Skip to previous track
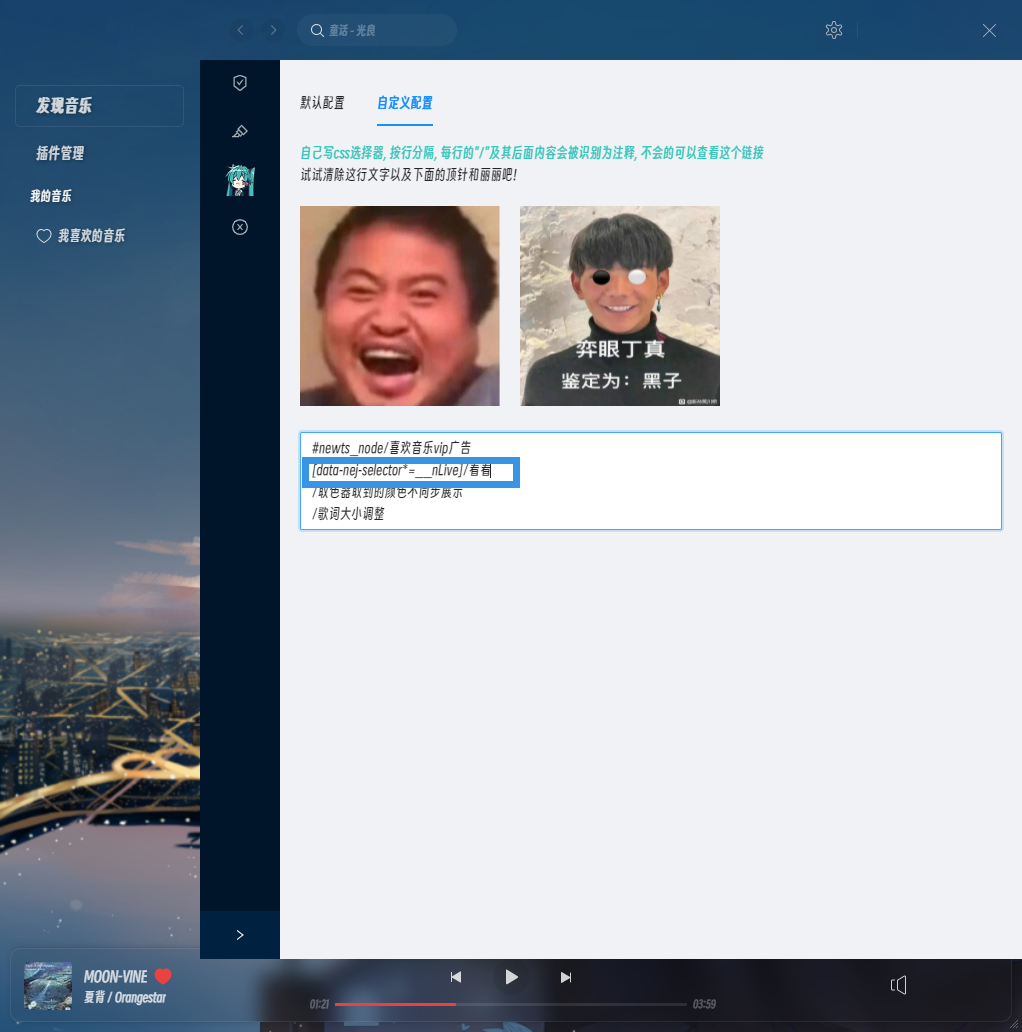 point(456,977)
